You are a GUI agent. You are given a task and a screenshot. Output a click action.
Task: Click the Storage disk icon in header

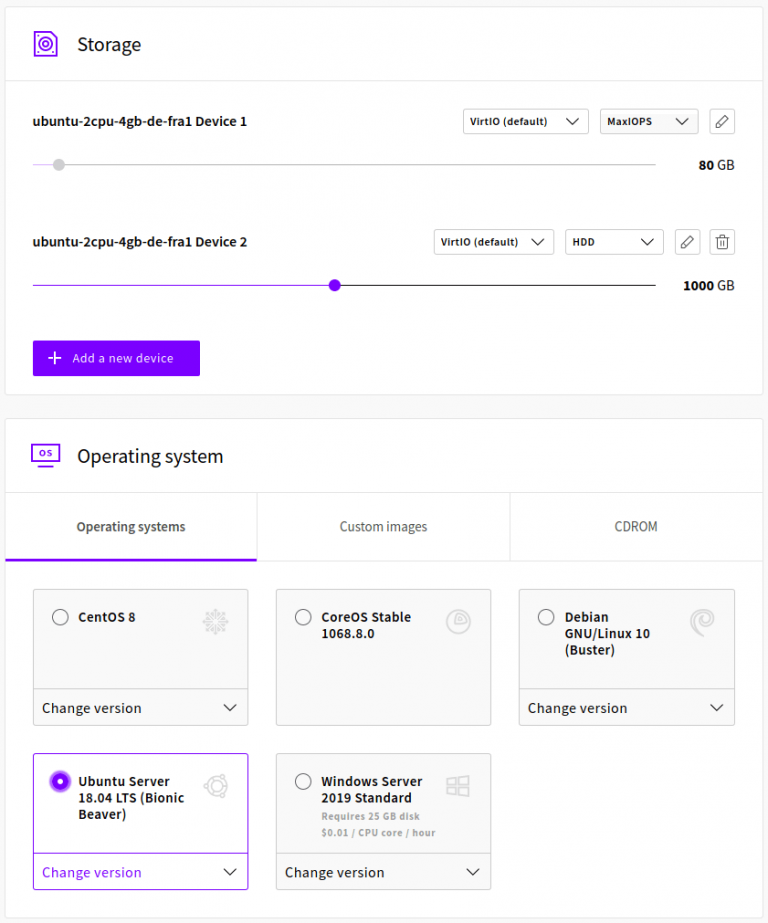coord(46,44)
